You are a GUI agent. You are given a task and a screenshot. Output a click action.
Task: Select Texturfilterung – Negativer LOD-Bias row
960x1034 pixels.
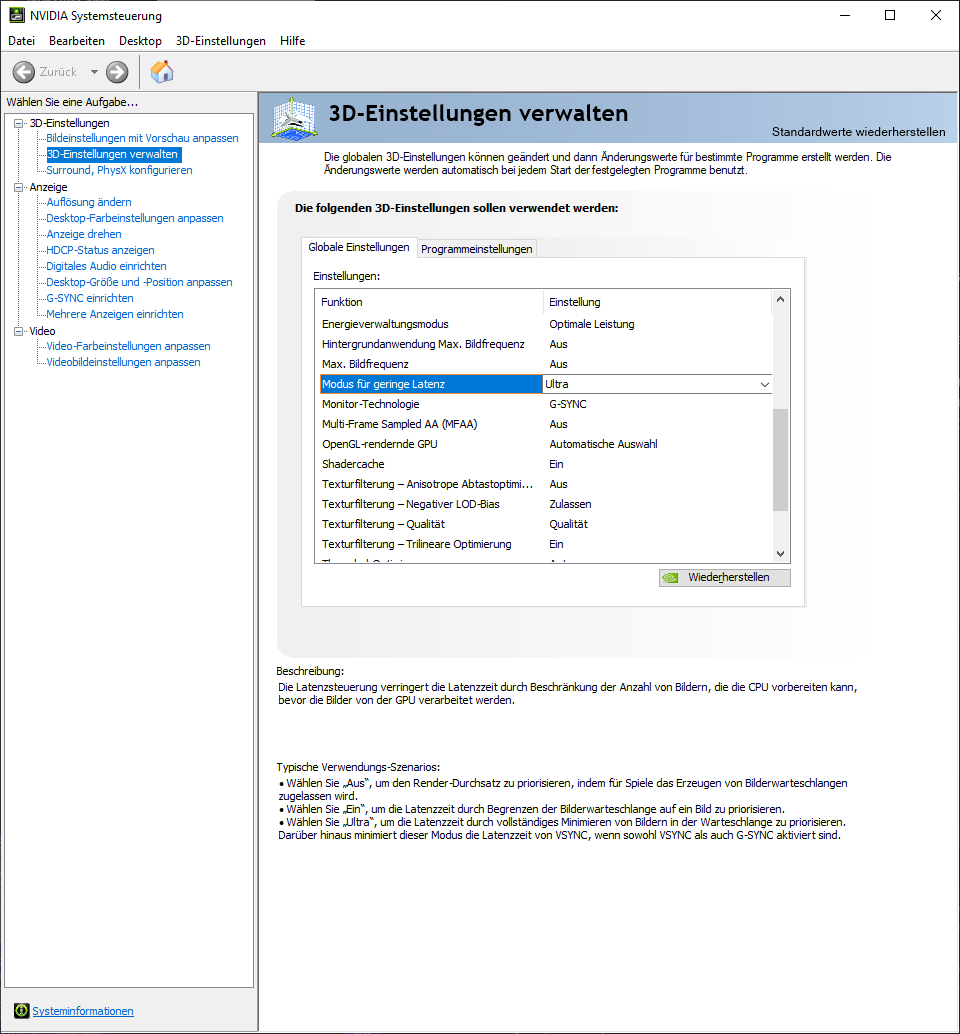(544, 504)
